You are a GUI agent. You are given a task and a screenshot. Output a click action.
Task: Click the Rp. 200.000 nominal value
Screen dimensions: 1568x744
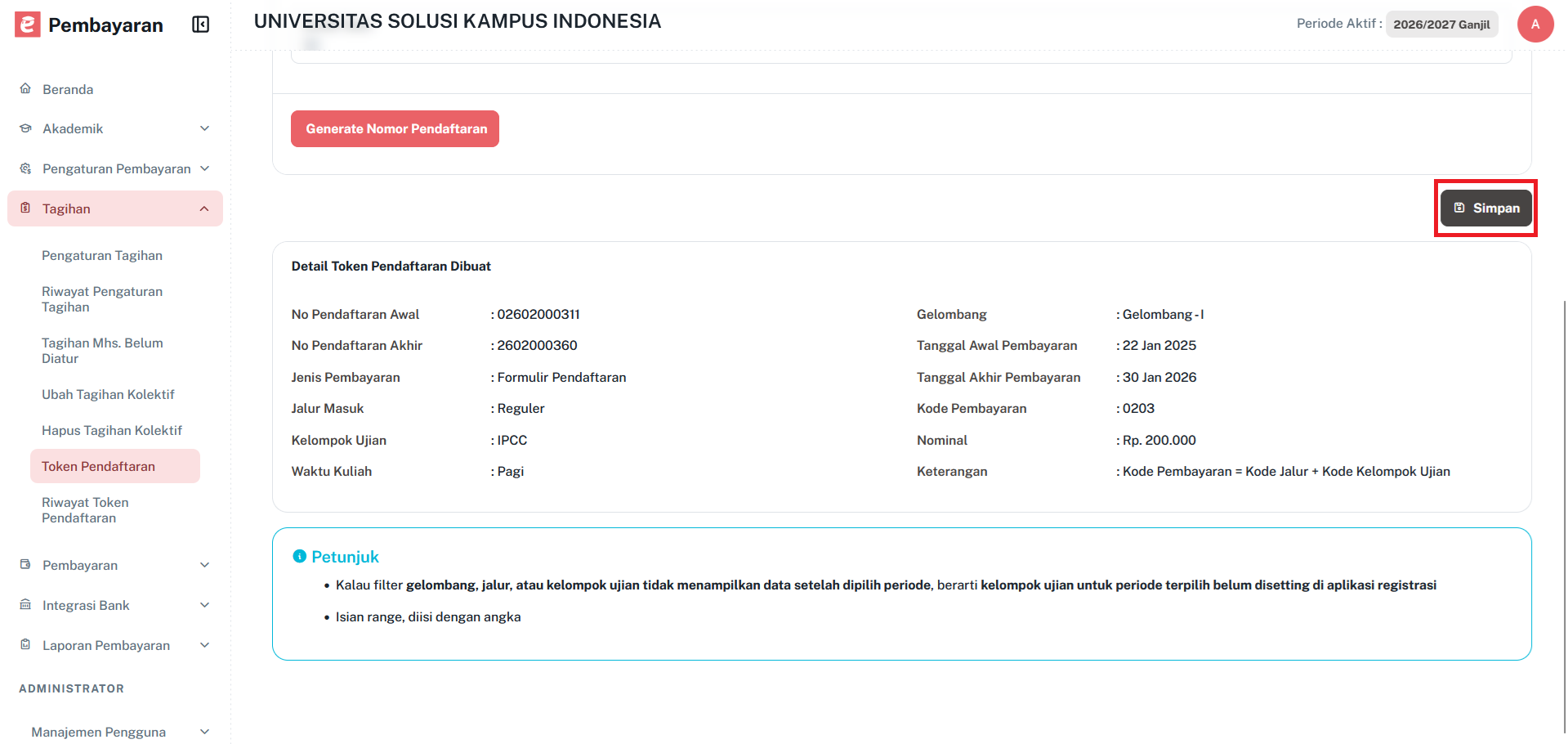pos(1159,440)
